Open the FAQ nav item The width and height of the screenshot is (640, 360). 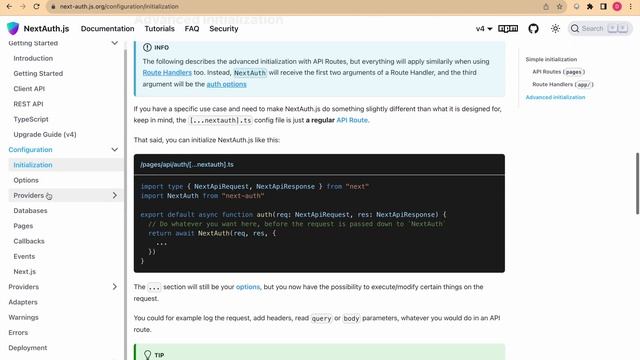click(x=192, y=29)
